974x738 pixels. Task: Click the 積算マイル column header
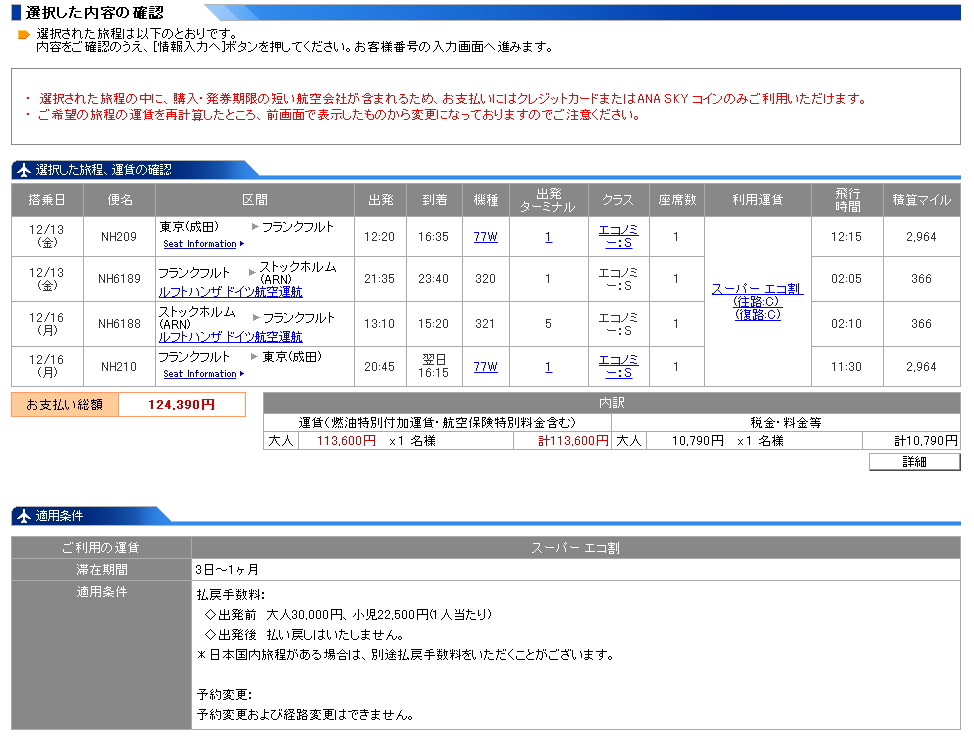pyautogui.click(x=922, y=200)
